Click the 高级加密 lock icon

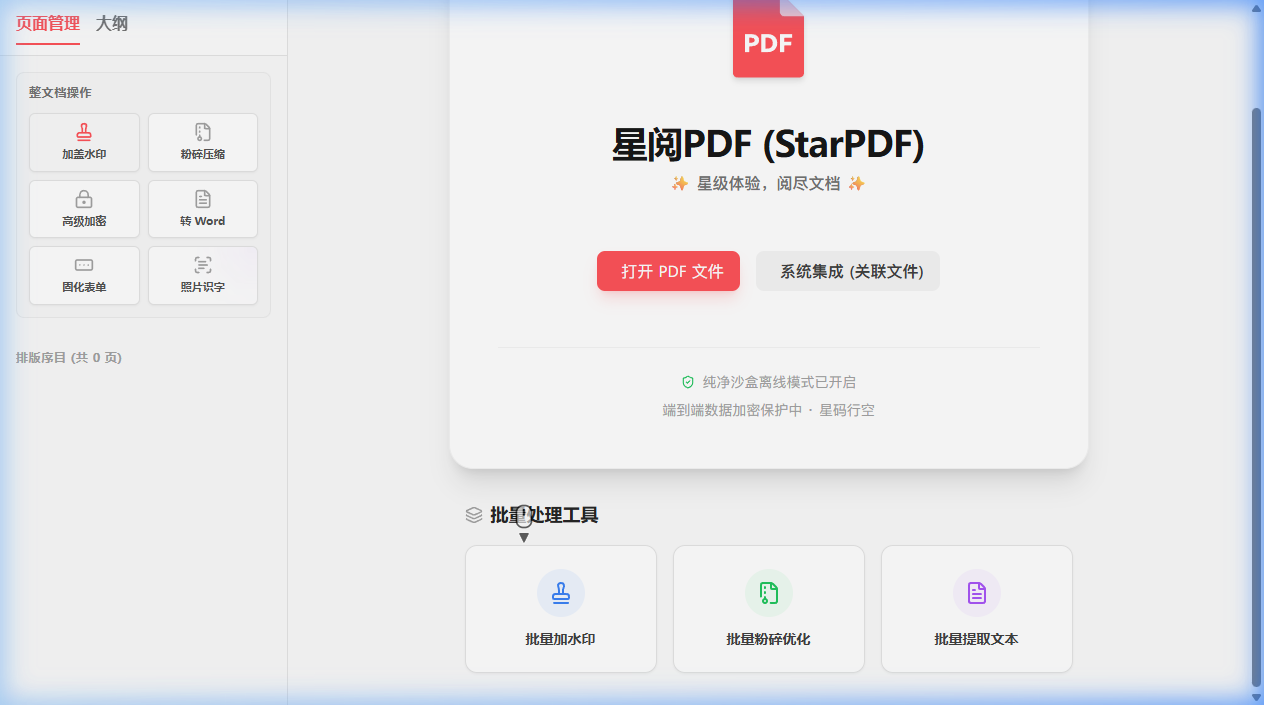coord(84,199)
